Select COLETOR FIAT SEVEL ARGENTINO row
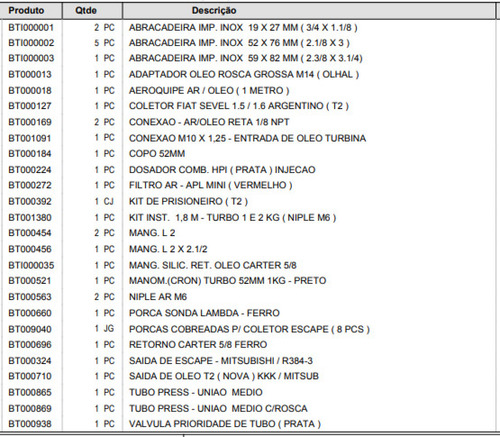 pos(249,106)
